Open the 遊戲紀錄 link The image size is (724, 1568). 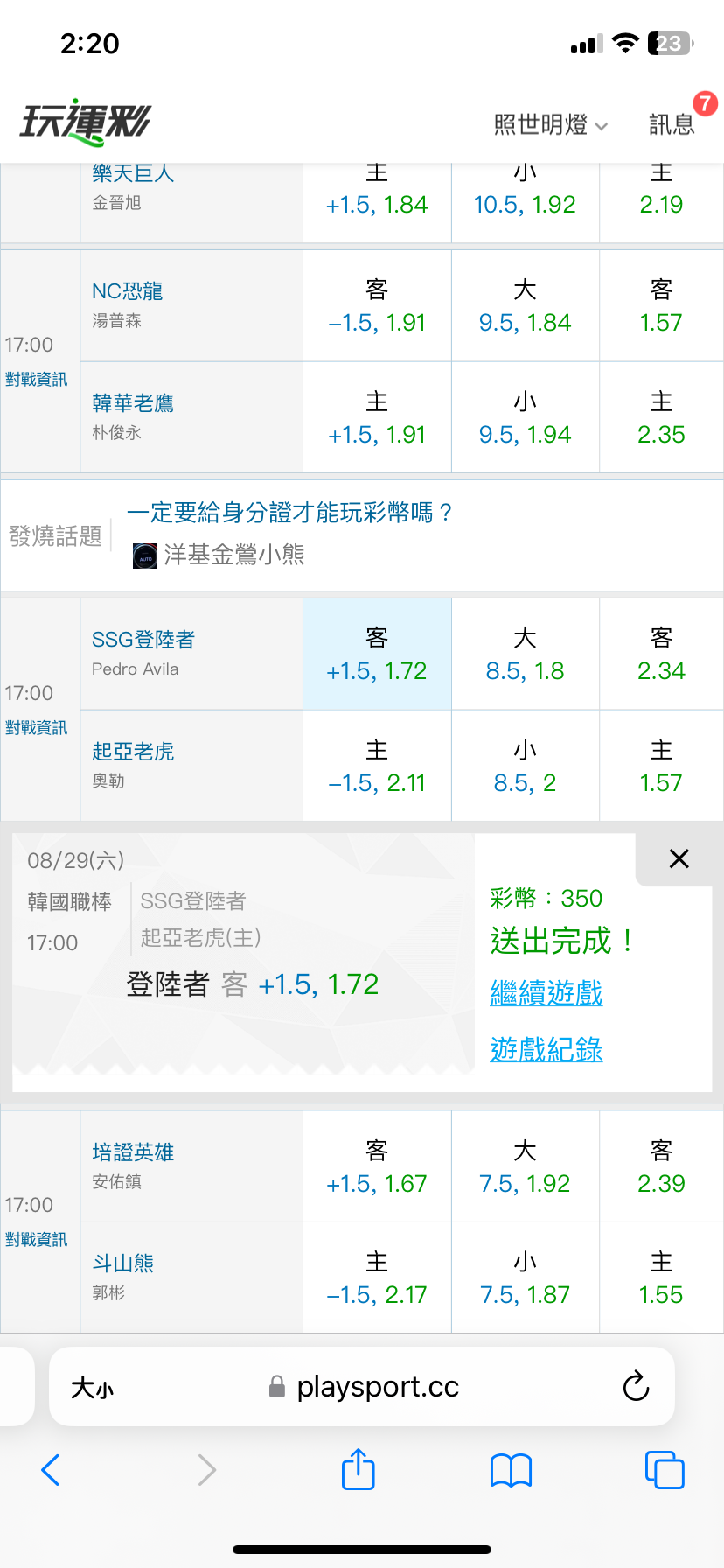click(546, 1049)
